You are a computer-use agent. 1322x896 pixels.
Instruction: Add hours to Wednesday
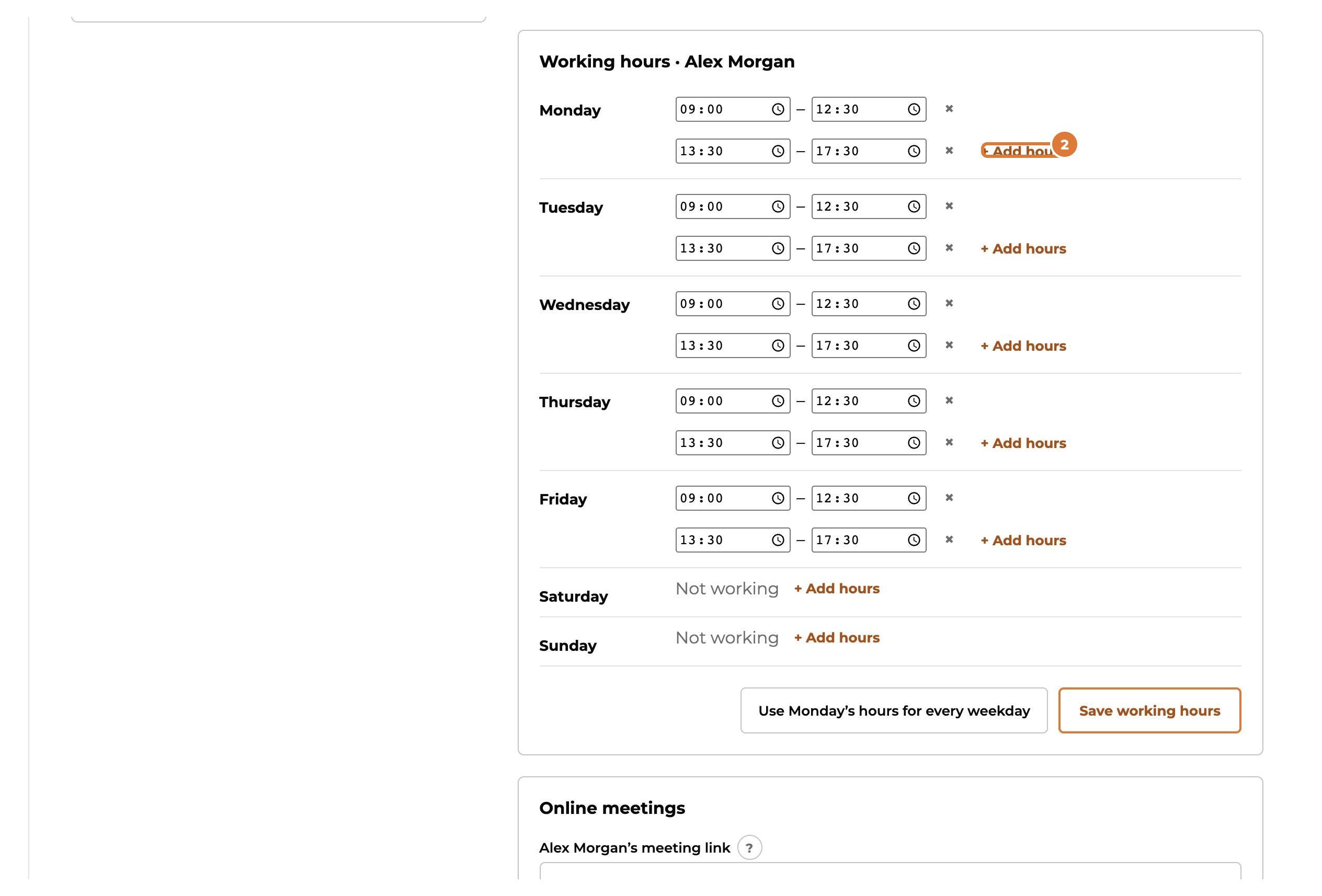point(1023,346)
